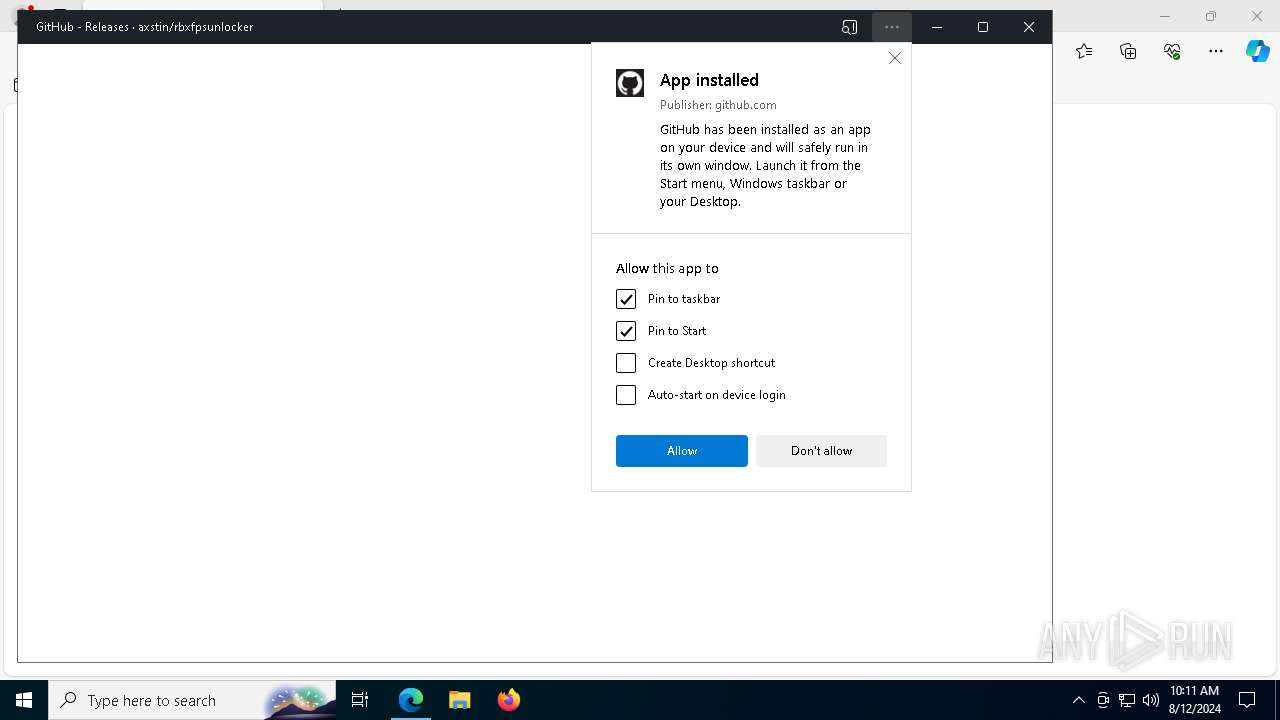Viewport: 1280px width, 720px height.
Task: Maximize the GitHub app window
Action: [983, 27]
